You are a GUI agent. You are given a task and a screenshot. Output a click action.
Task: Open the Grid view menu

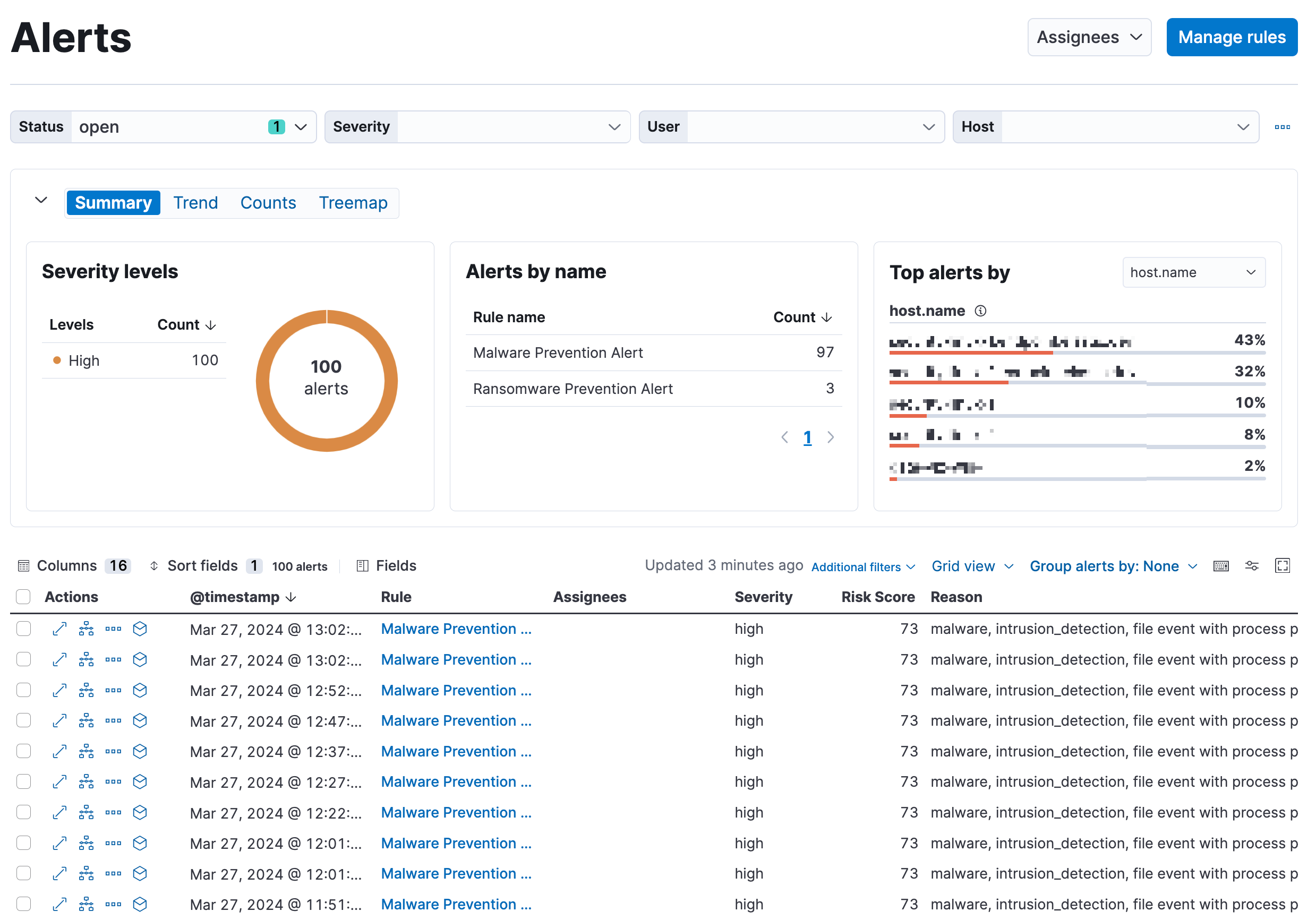click(x=973, y=566)
